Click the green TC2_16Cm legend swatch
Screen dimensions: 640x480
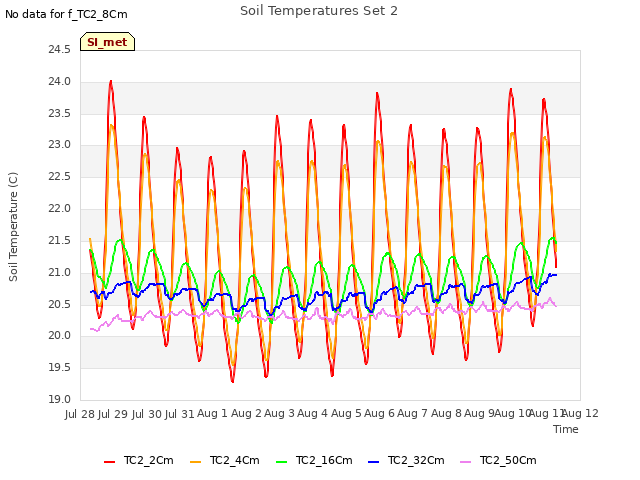click(282, 462)
